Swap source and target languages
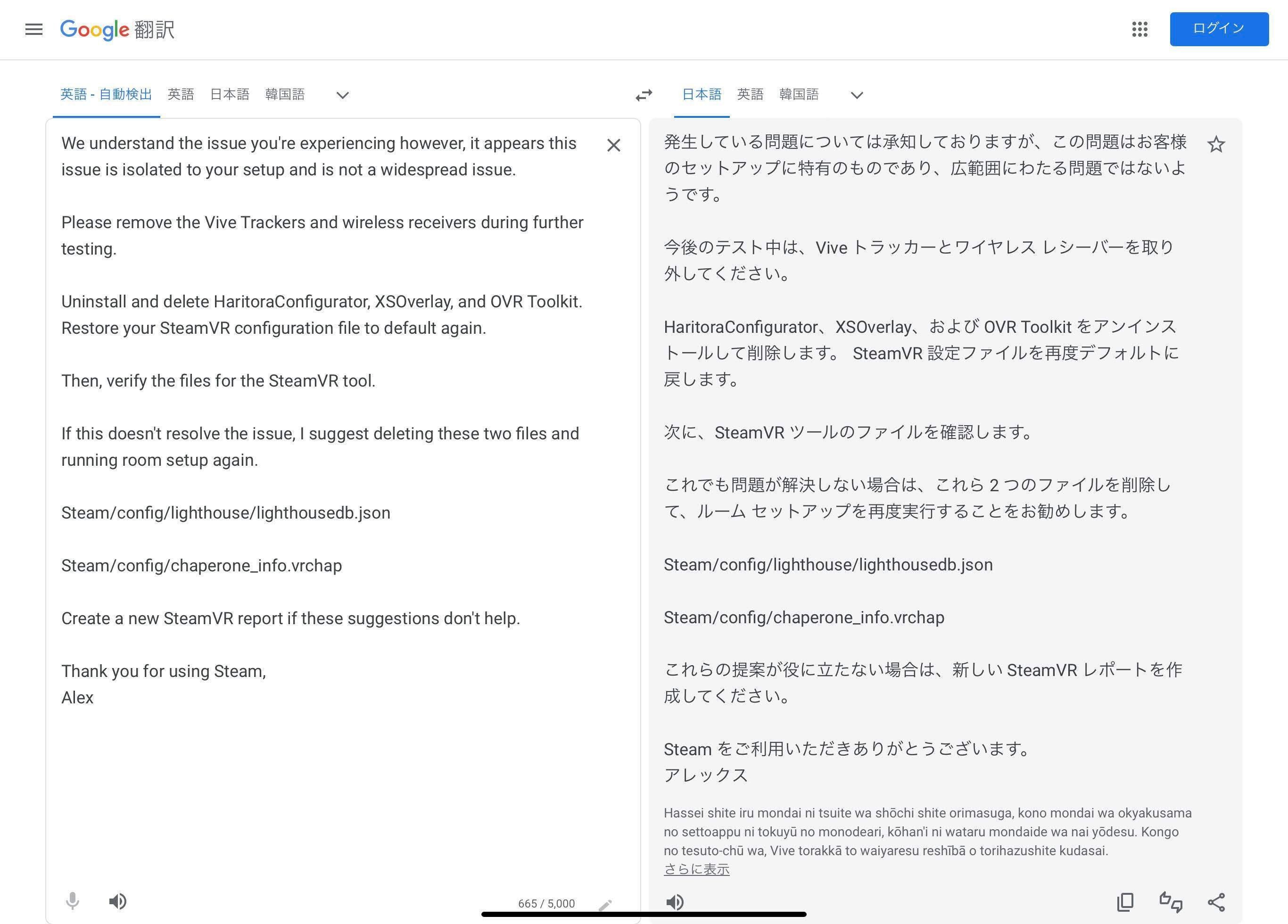 644,95
